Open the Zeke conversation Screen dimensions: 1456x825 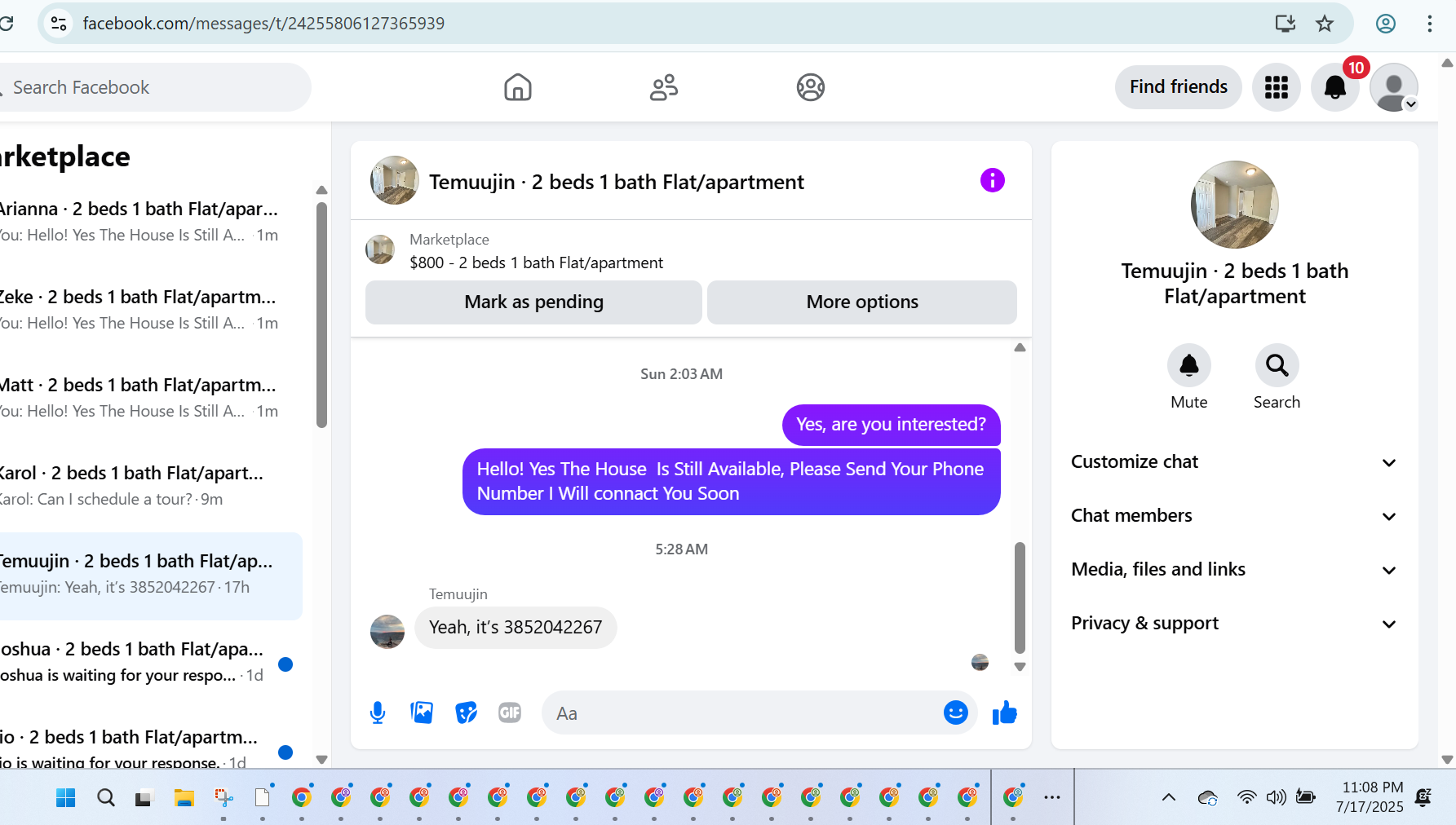(x=151, y=310)
